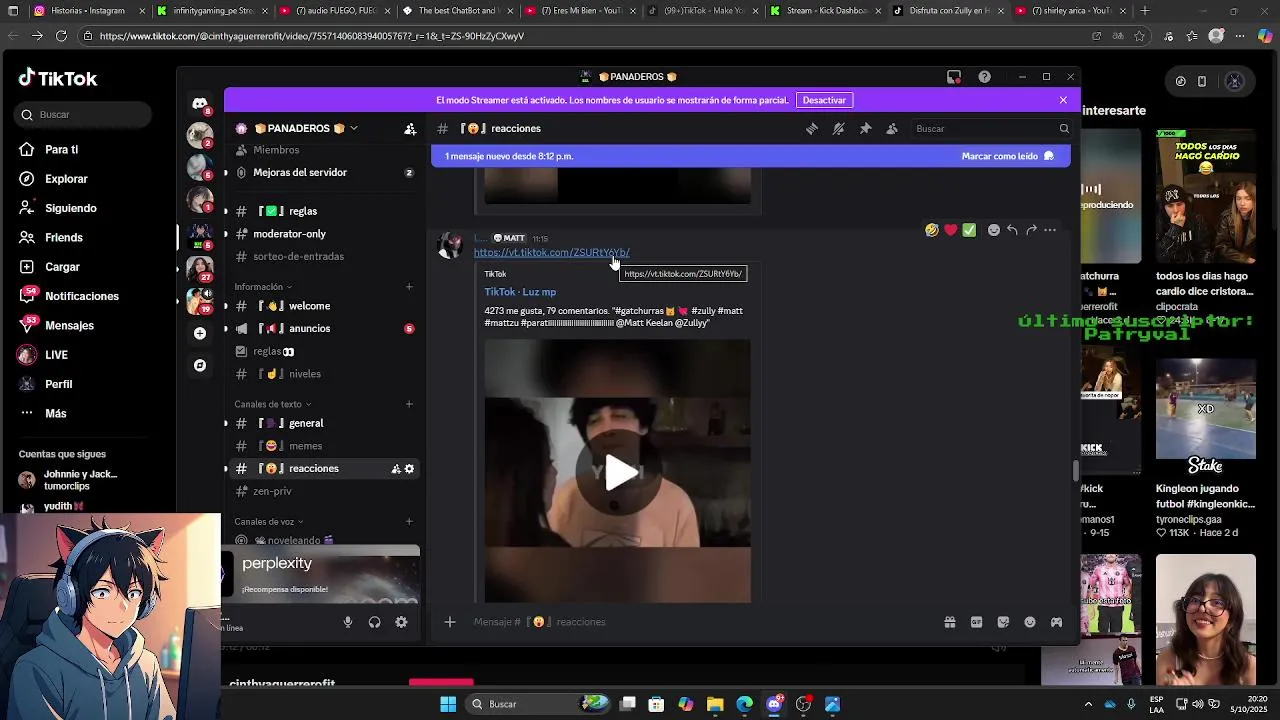Expand PANADEROS server dropdown menu
The image size is (1280, 720).
click(353, 128)
